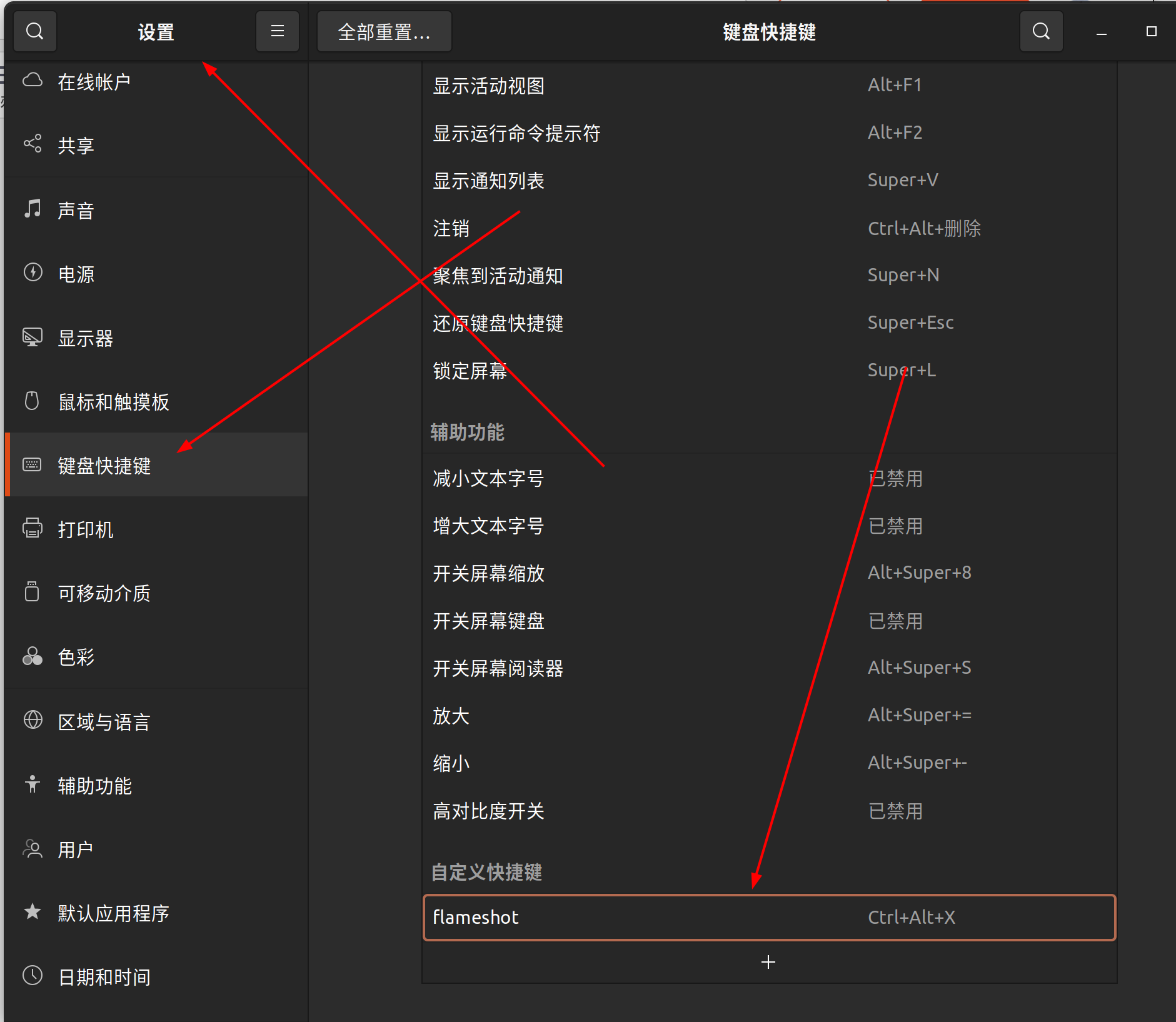1176x1022 pixels.
Task: Click the Alt+F2 shortcut value
Action: (895, 133)
